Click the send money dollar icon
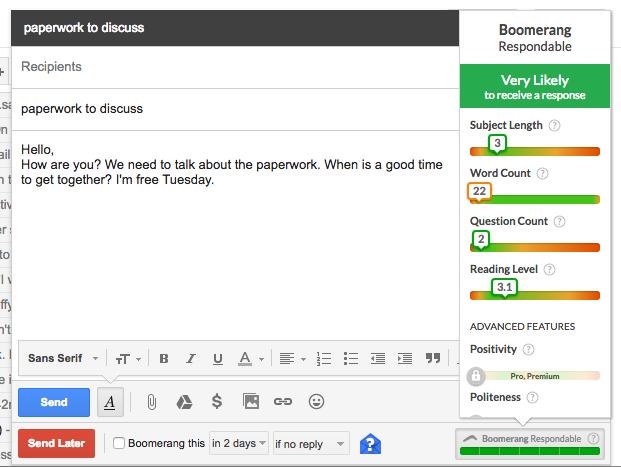Image resolution: width=621 pixels, height=467 pixels. tap(217, 401)
